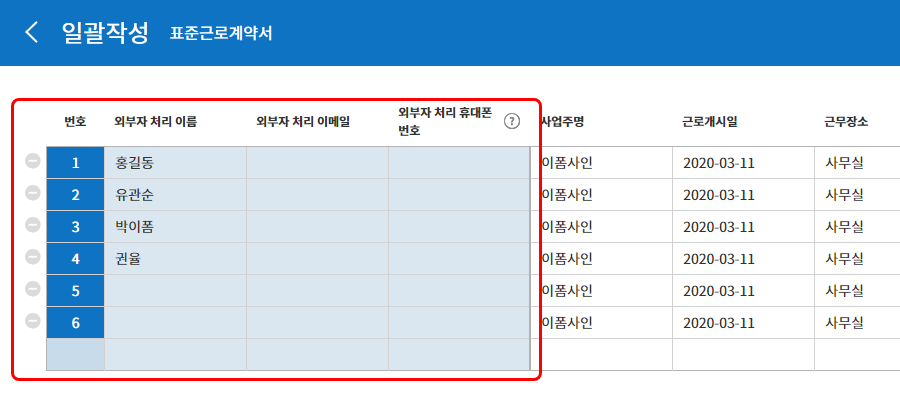Select the phone number cell for row 4
The height and width of the screenshot is (396, 900).
tap(459, 259)
